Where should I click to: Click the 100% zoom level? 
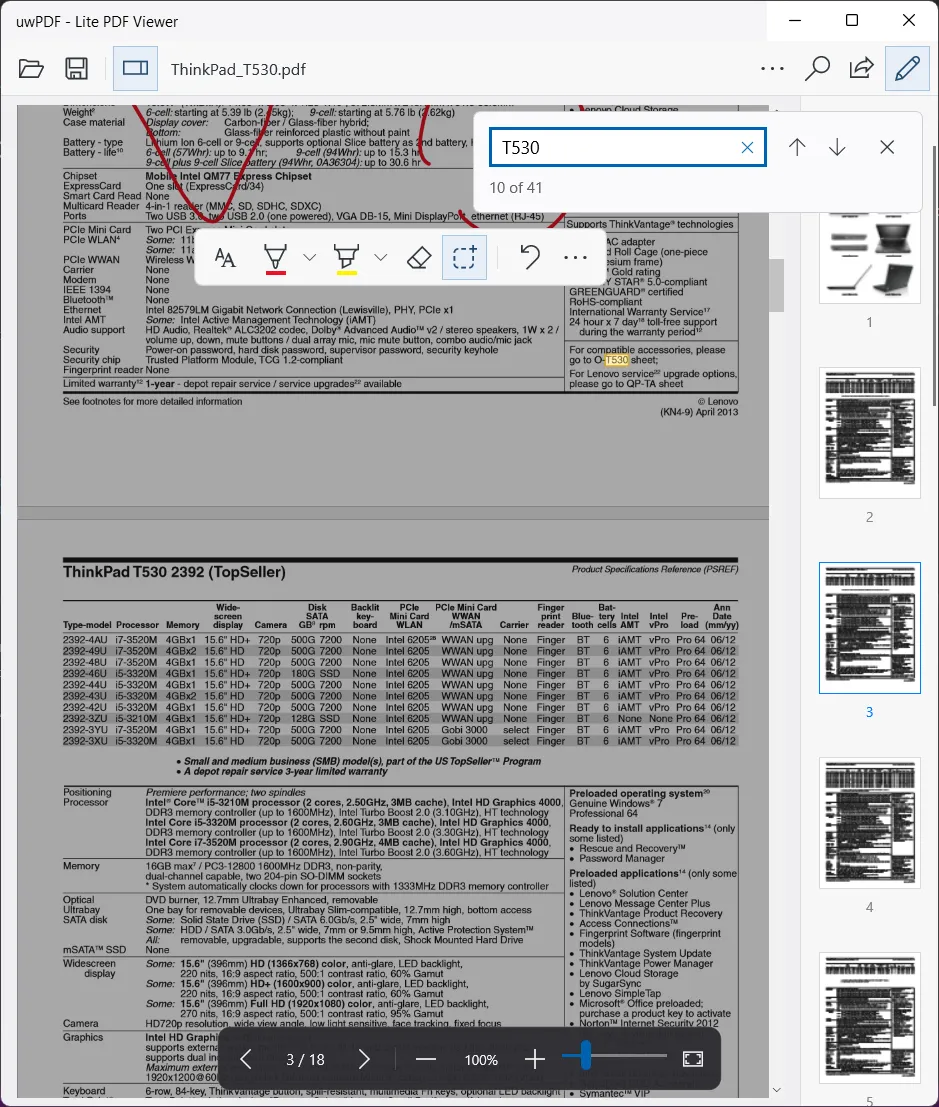(x=481, y=1060)
